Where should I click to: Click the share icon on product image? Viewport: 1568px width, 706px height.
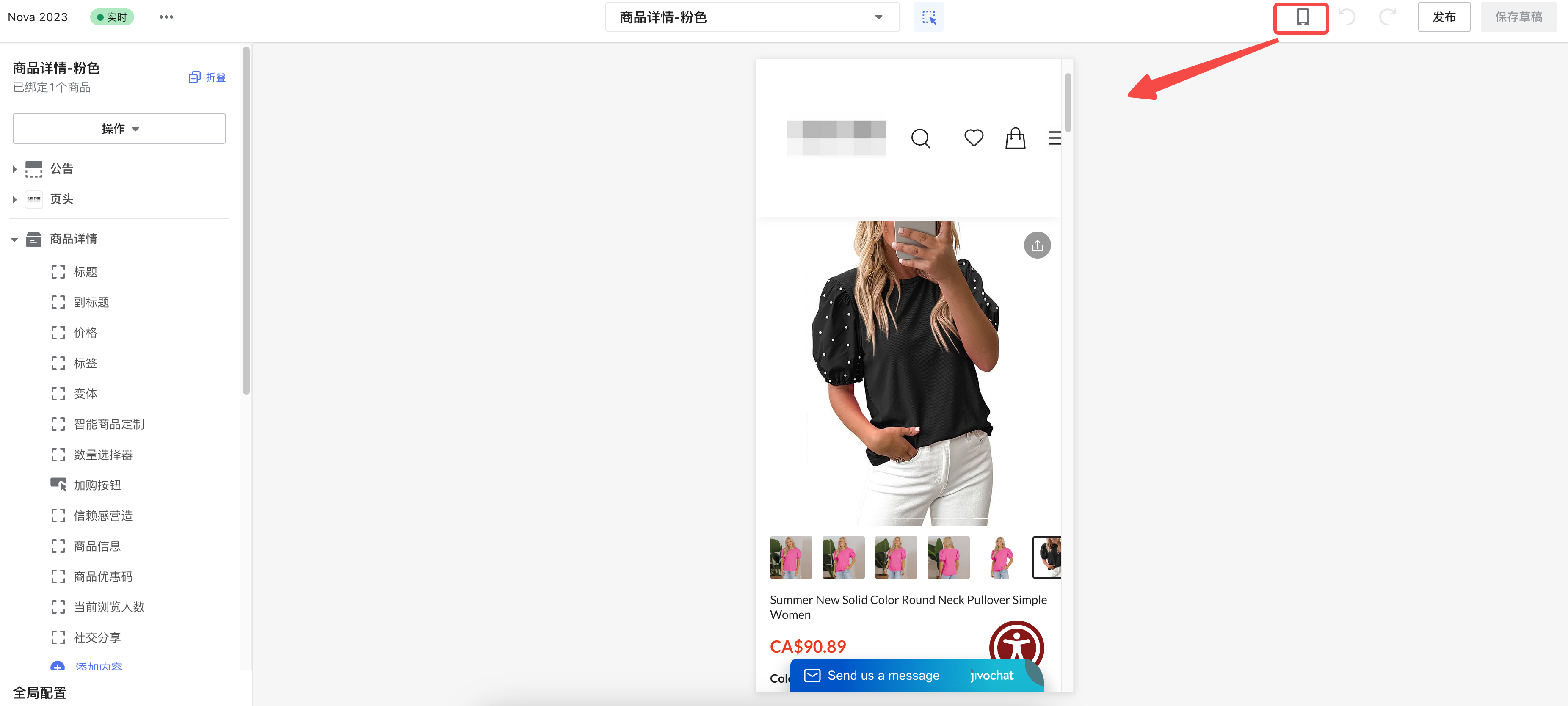1037,246
